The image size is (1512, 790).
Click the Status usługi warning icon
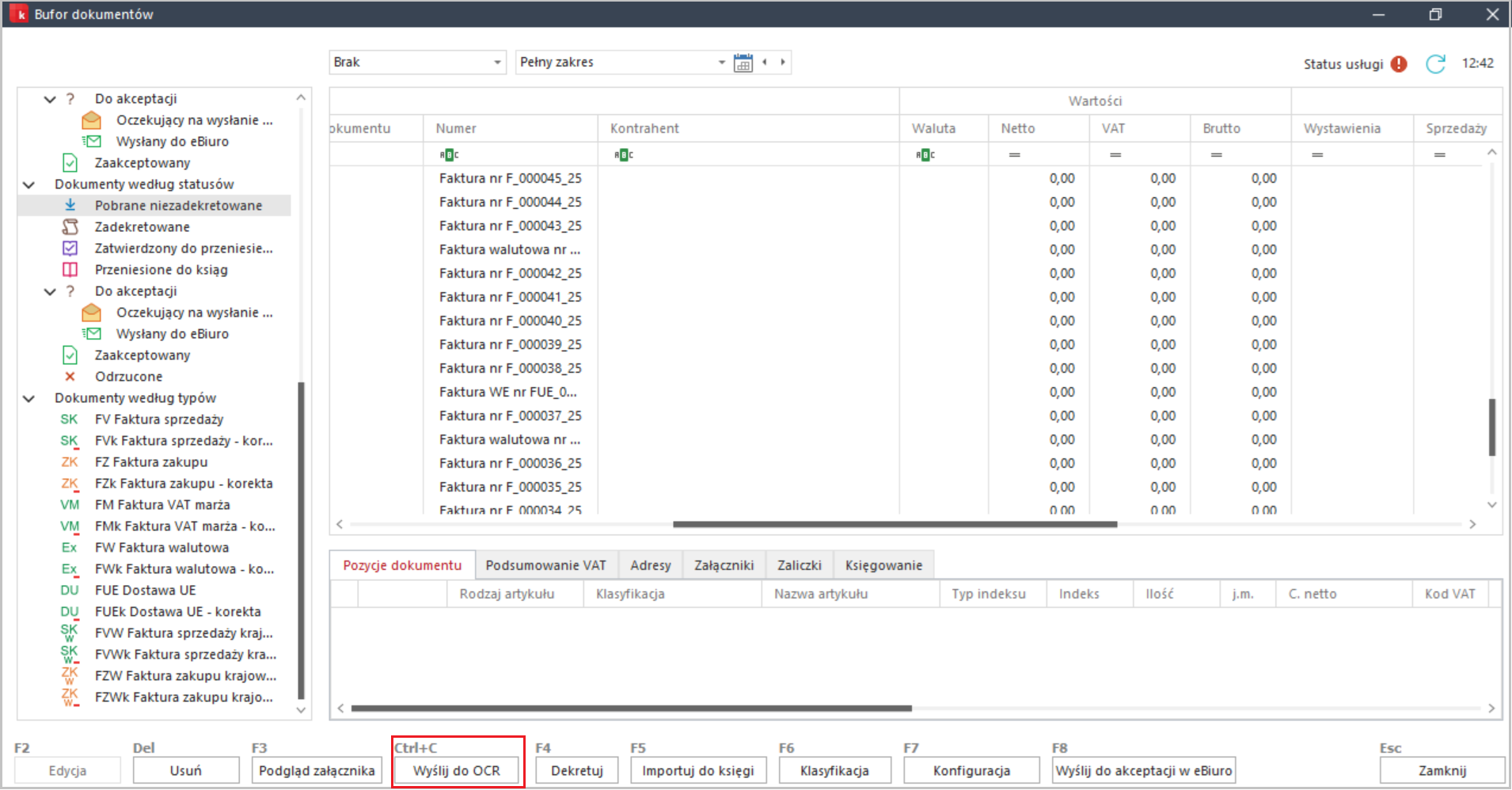pos(1398,64)
